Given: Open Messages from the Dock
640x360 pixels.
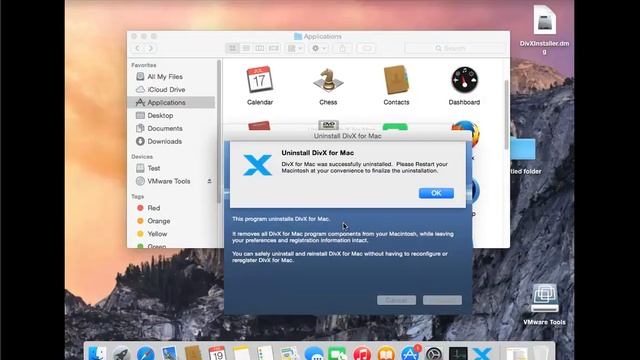Looking at the screenshot, I should (313, 353).
